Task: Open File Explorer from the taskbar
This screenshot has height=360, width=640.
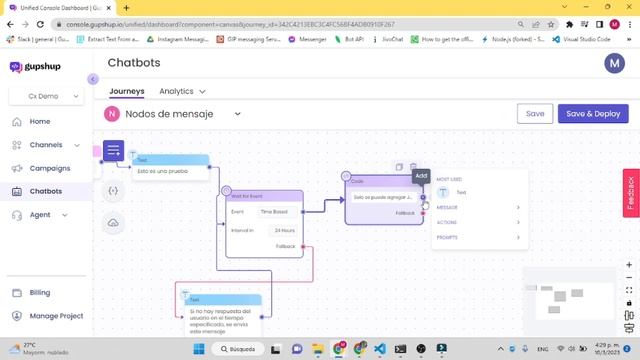Action: [x=318, y=349]
